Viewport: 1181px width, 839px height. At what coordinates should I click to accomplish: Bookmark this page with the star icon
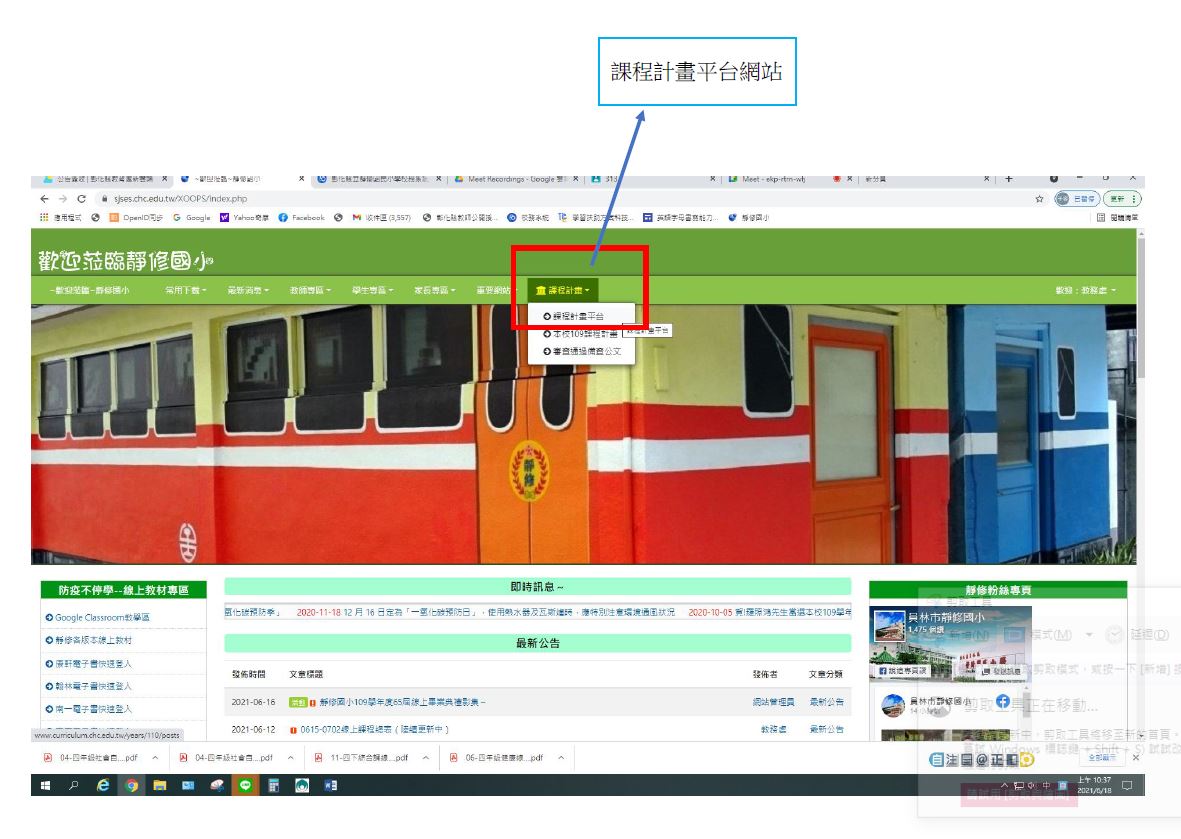click(1039, 199)
